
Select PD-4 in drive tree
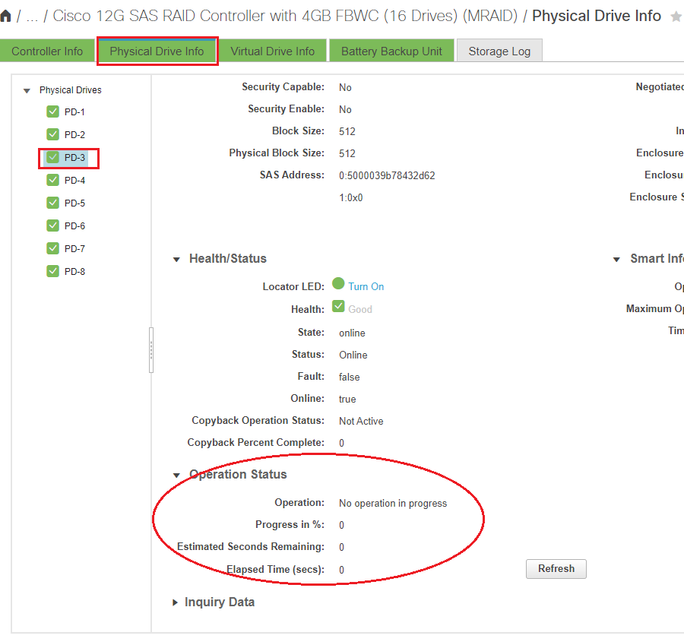tap(75, 180)
